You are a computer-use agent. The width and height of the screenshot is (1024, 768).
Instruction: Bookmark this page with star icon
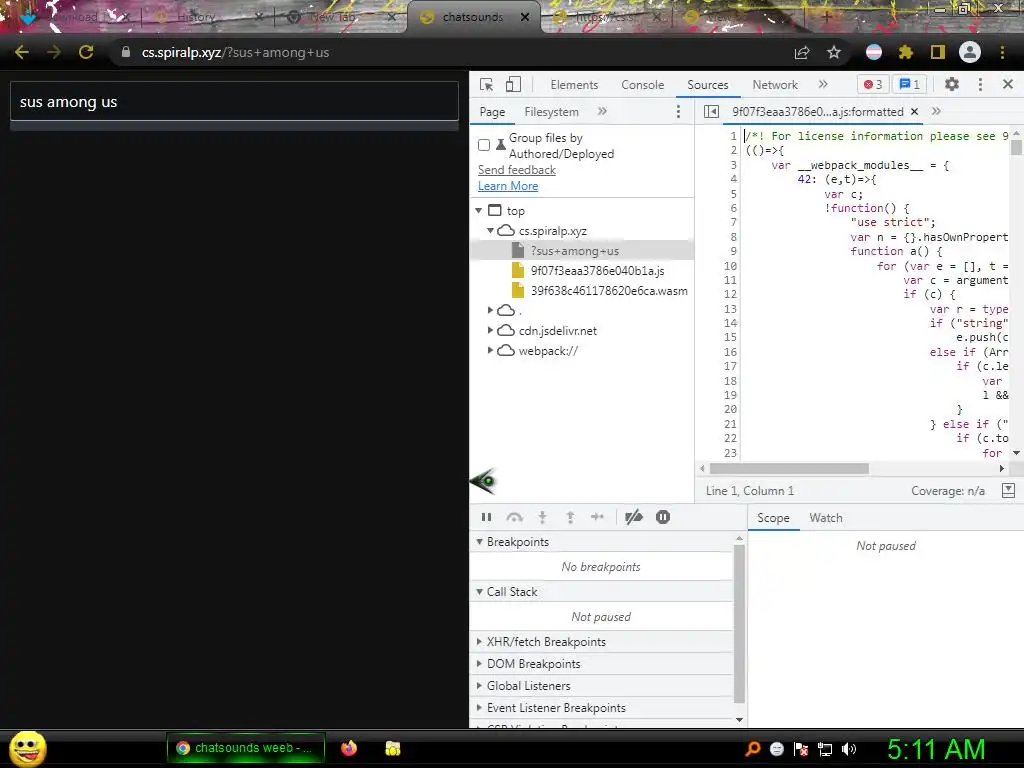pos(834,52)
